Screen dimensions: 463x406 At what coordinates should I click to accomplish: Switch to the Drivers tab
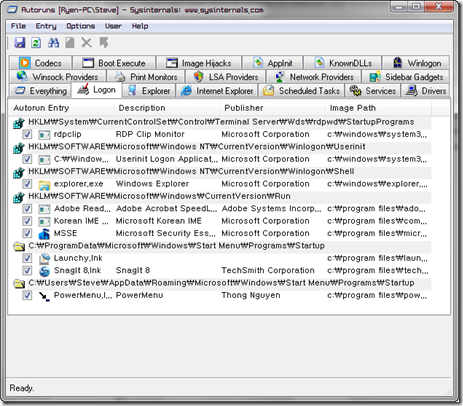(x=425, y=91)
